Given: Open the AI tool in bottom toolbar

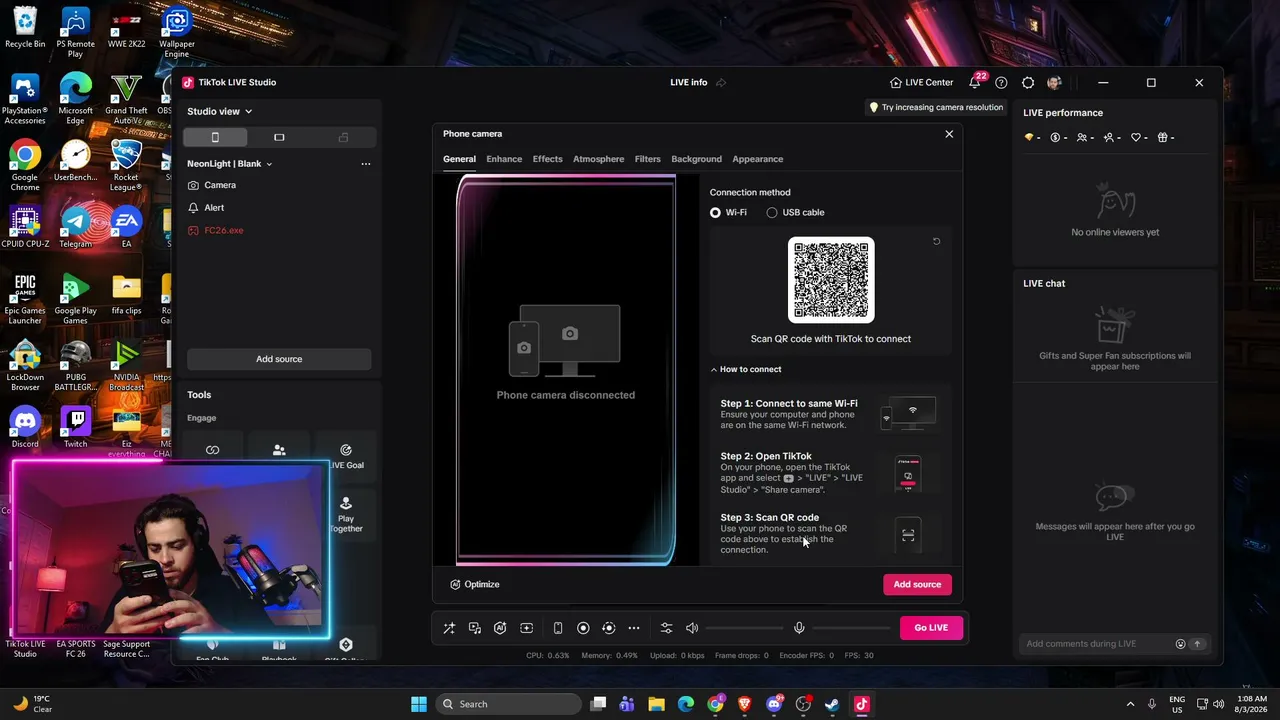Looking at the screenshot, I should point(500,628).
